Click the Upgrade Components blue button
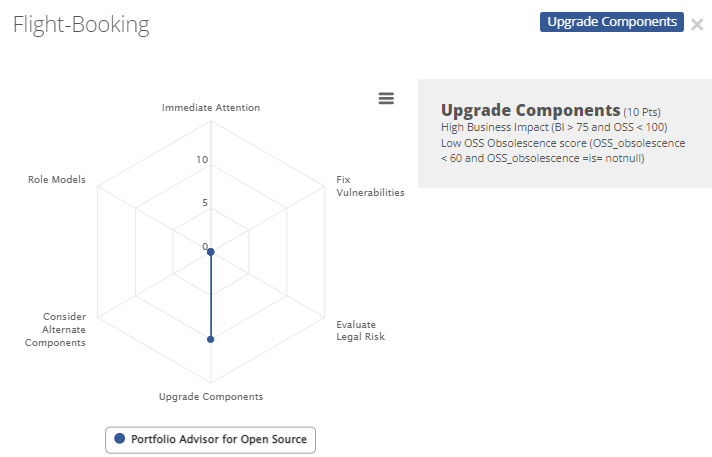The width and height of the screenshot is (712, 457). pyautogui.click(x=612, y=22)
